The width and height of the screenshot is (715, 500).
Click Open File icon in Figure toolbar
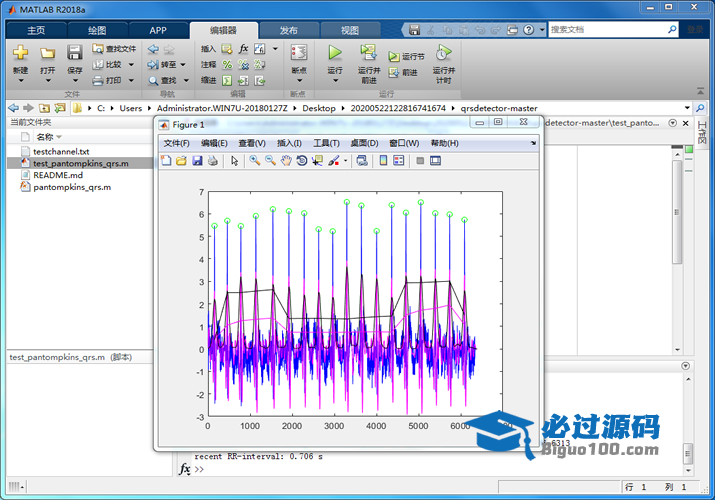(x=181, y=160)
